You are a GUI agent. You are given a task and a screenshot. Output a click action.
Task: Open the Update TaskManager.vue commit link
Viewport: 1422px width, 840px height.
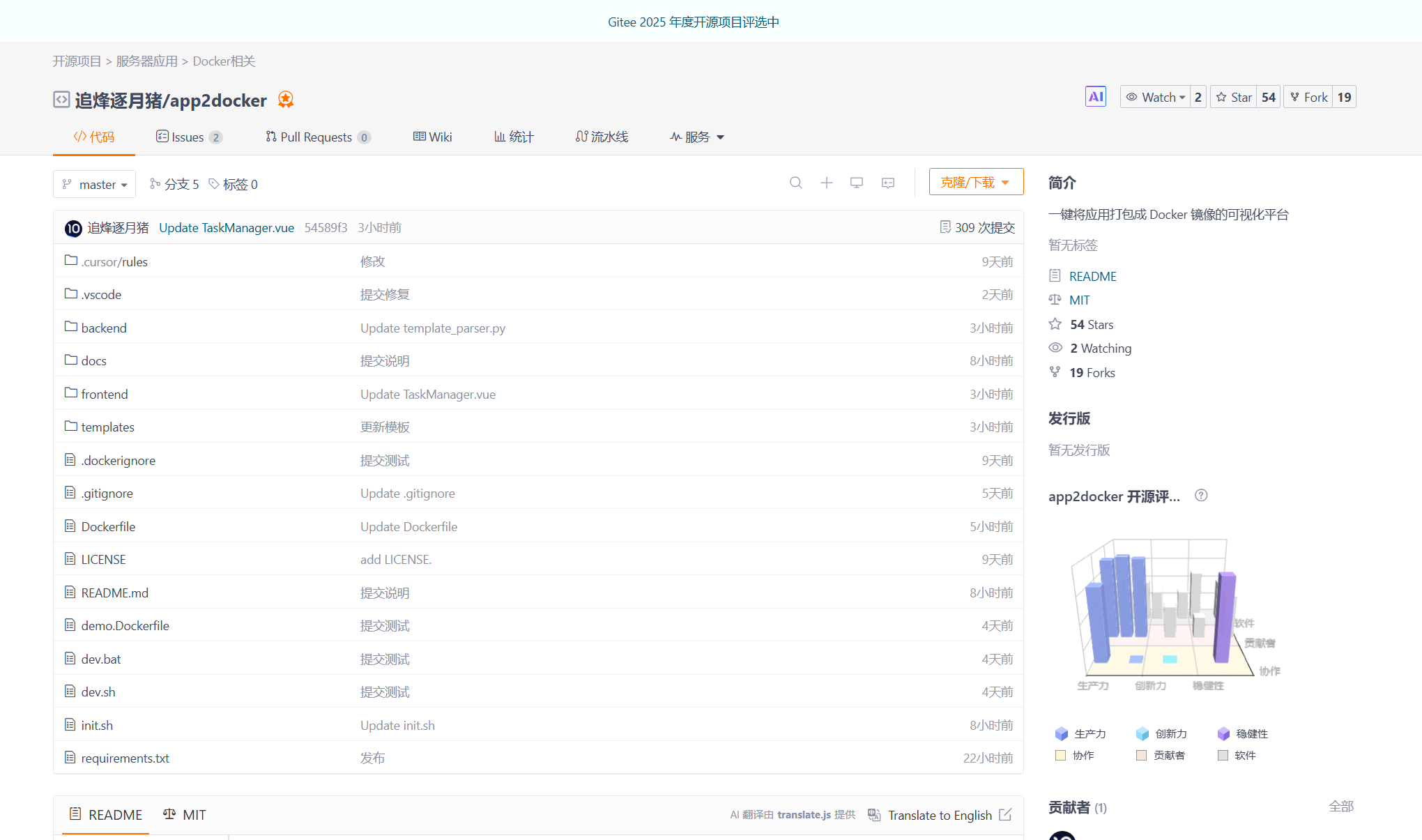pos(226,227)
